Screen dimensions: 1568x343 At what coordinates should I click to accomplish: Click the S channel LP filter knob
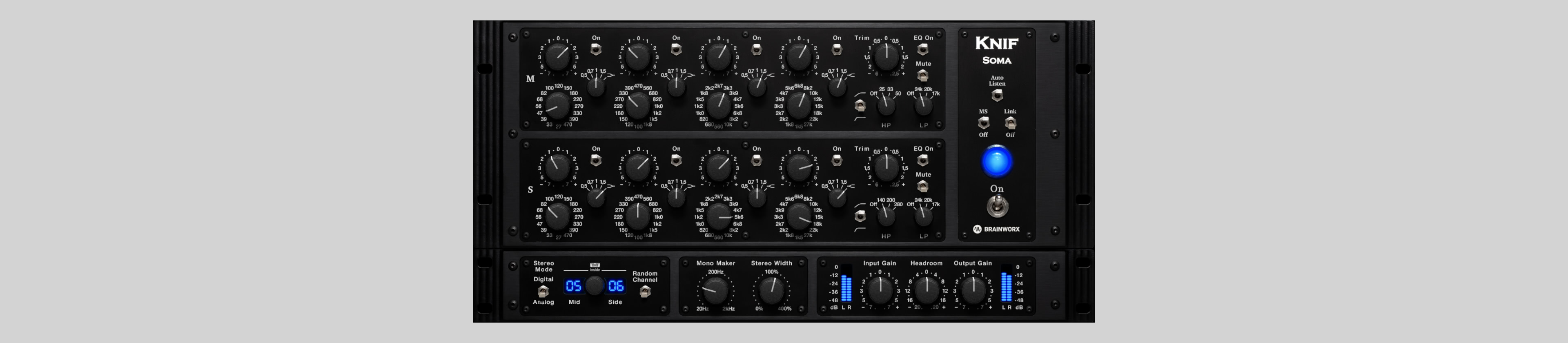click(x=923, y=216)
